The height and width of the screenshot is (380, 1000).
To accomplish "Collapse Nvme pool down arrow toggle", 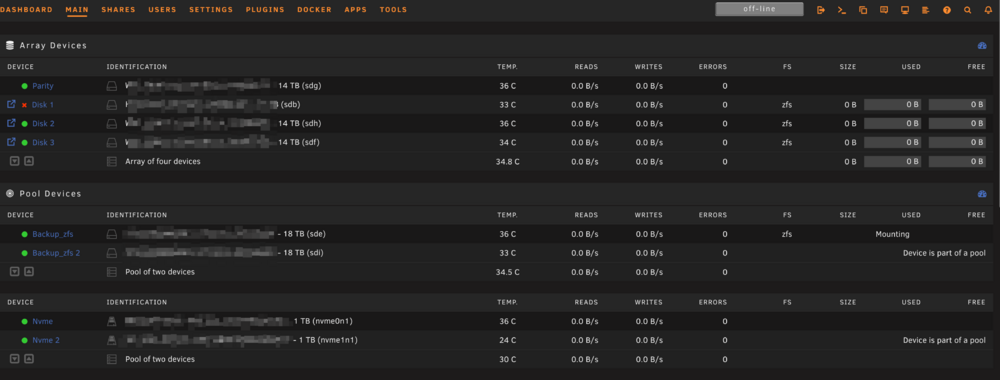I will click(14, 359).
